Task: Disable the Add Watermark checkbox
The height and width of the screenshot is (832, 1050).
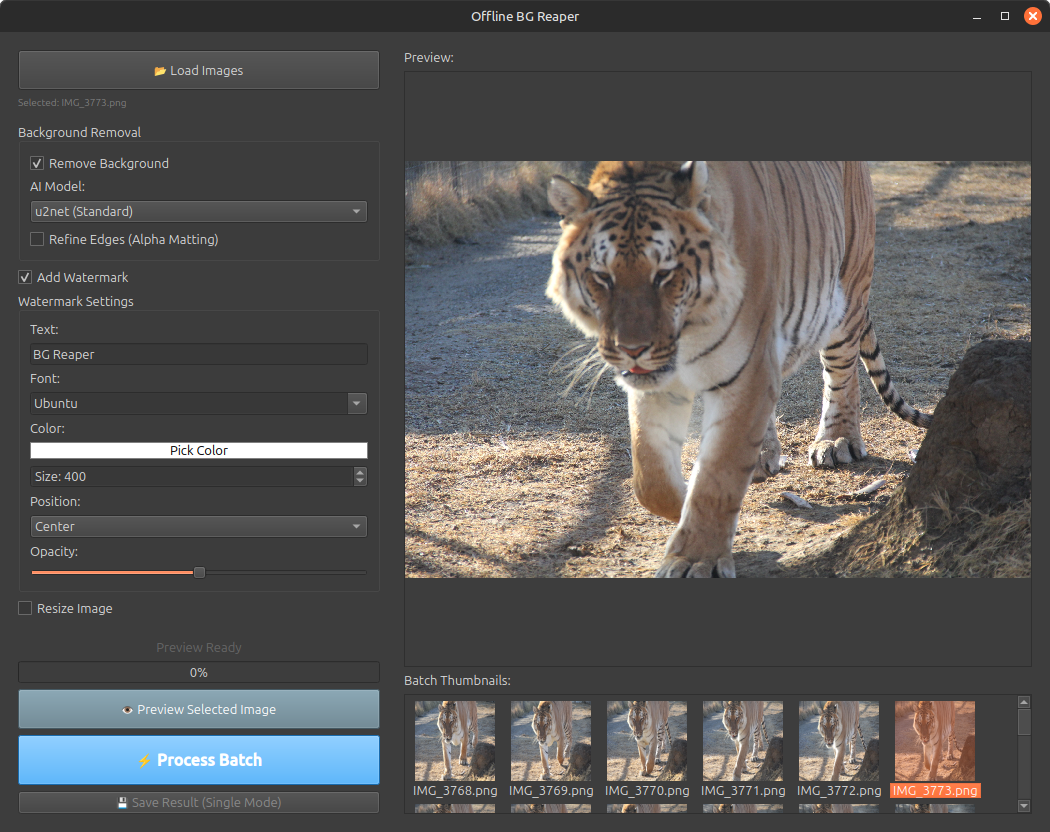Action: pos(25,277)
